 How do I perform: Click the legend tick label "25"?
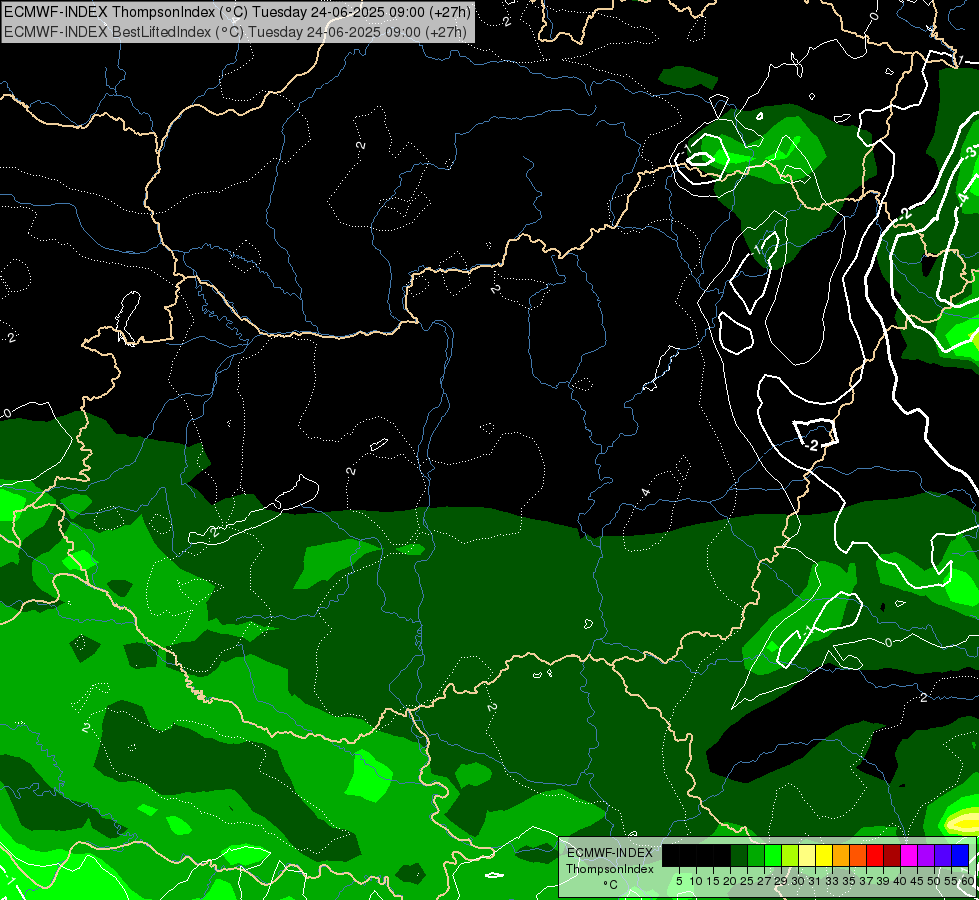pyautogui.click(x=747, y=881)
